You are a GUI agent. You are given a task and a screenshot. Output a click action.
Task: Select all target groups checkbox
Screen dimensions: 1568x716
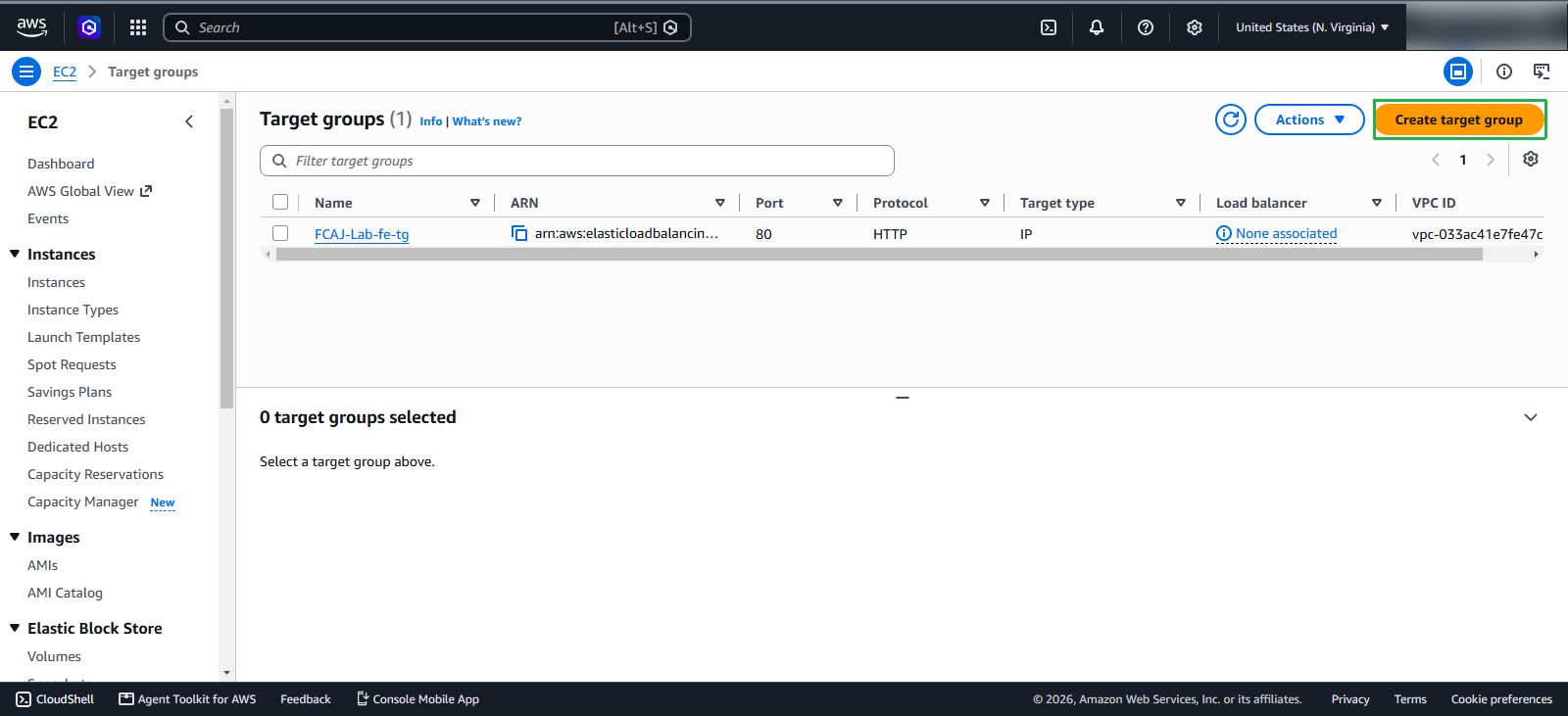[280, 202]
